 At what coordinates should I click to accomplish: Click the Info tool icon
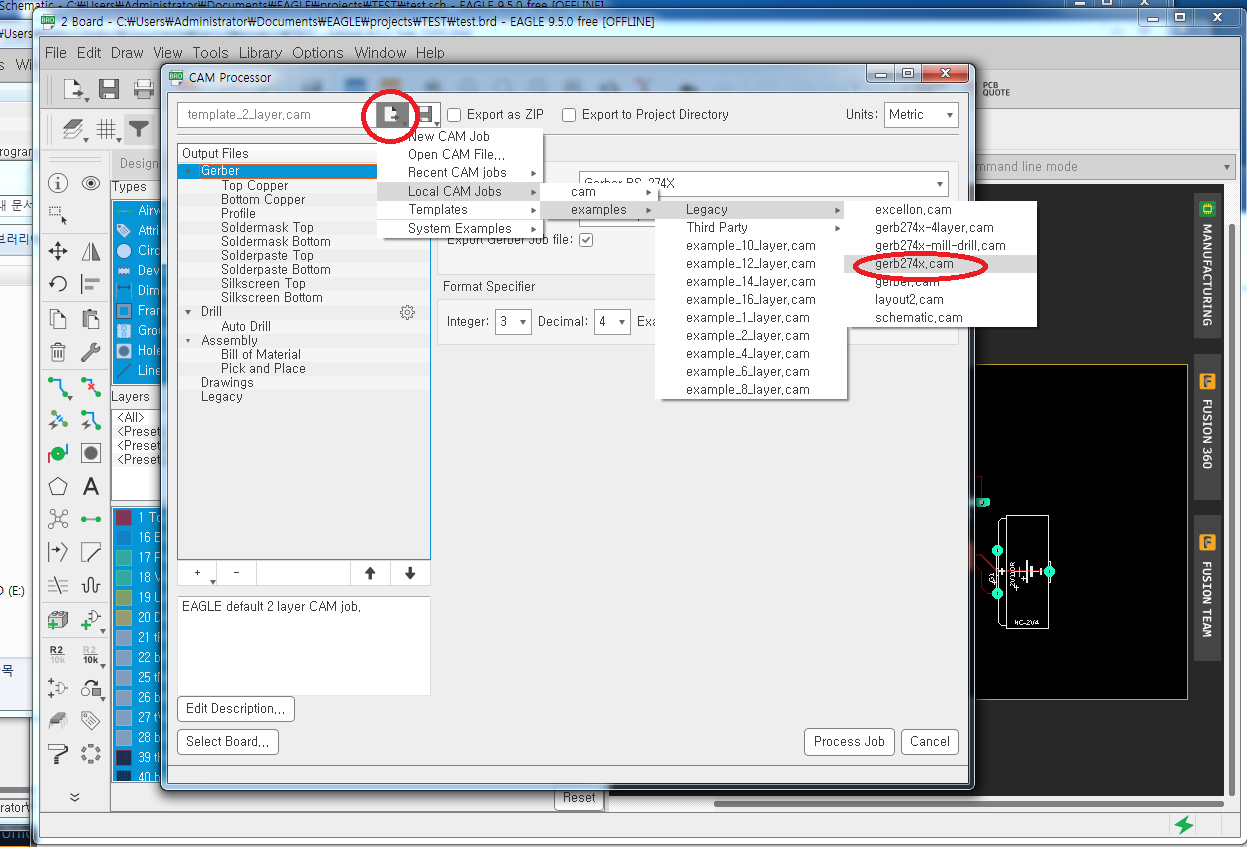pyautogui.click(x=58, y=183)
